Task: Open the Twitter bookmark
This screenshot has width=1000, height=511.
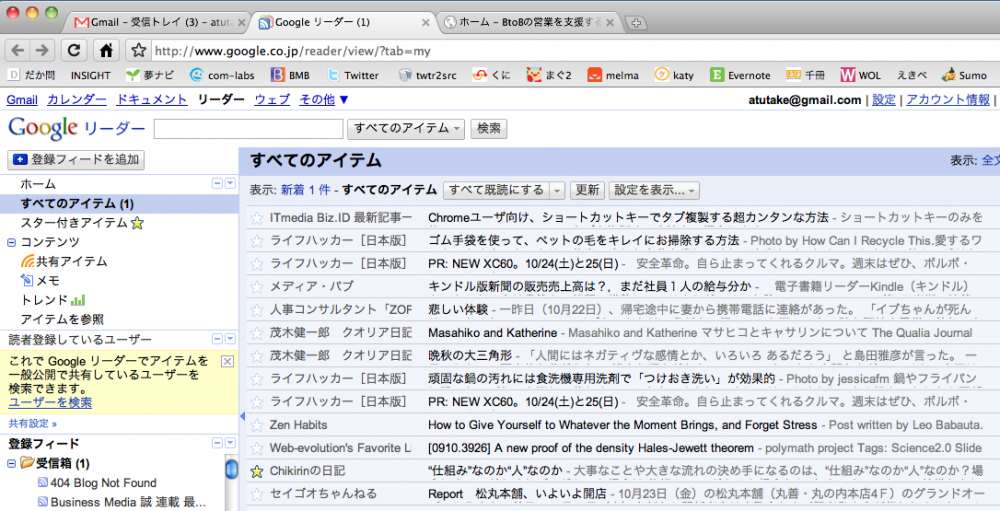Action: pyautogui.click(x=353, y=75)
